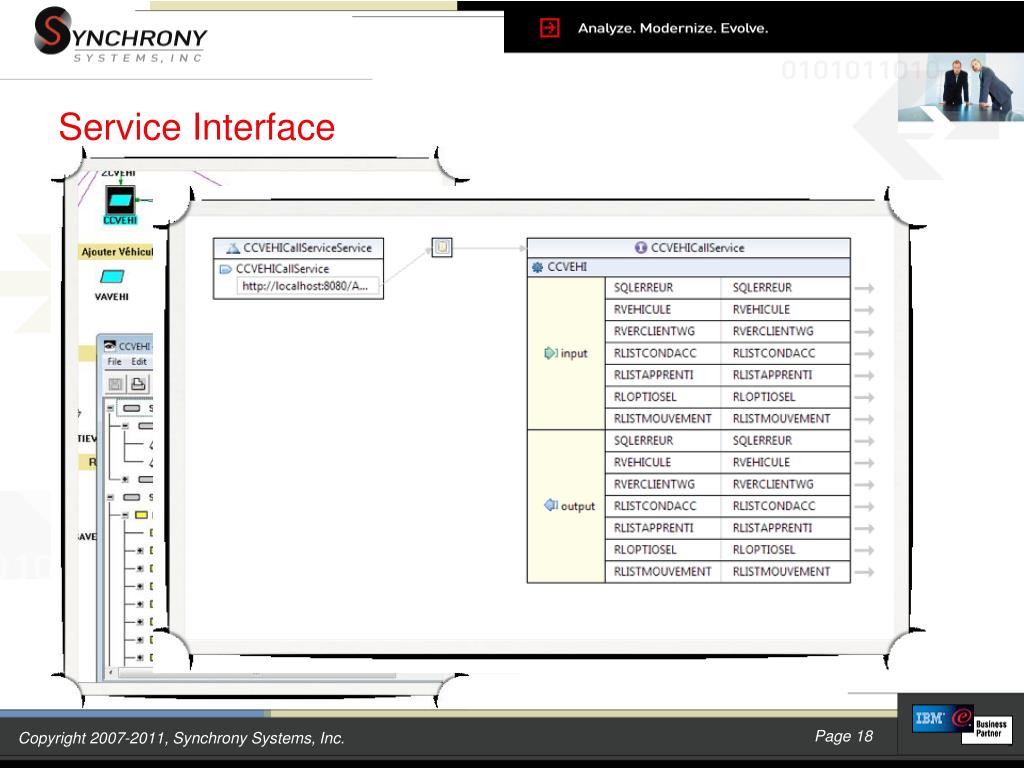Screen dimensions: 1024x768
Task: Click the greyed-out Save icon in CCVEHI toolbar
Action: click(x=116, y=384)
